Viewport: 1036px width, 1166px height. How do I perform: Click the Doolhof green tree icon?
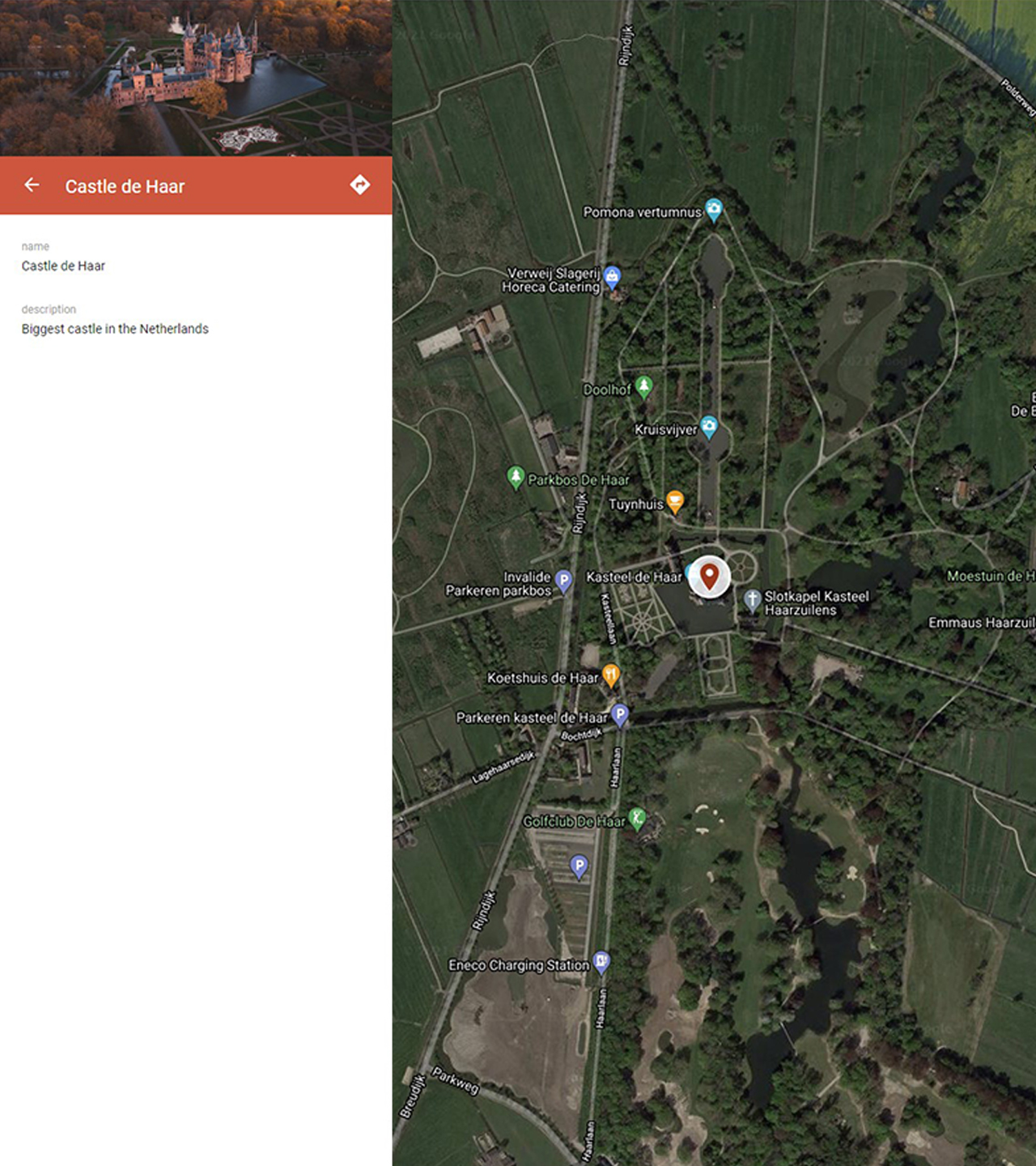(643, 386)
